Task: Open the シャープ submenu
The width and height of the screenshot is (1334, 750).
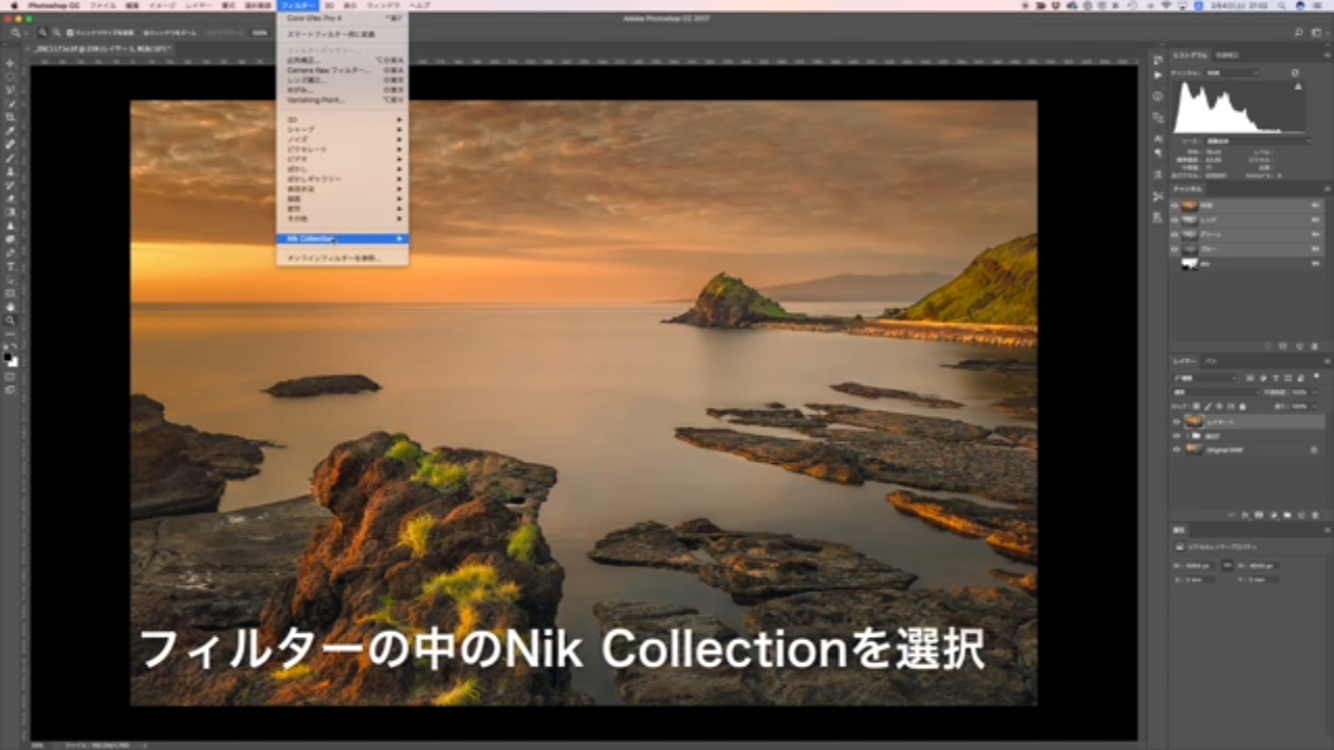Action: tap(342, 129)
